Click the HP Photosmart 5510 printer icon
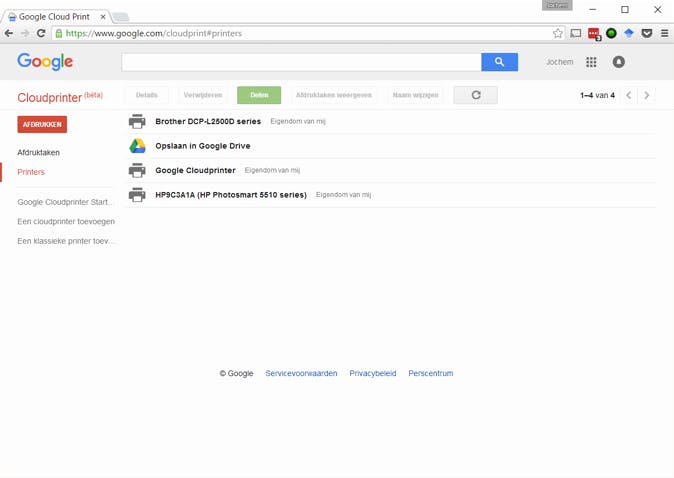Screen dimensions: 674x478 click(x=137, y=195)
